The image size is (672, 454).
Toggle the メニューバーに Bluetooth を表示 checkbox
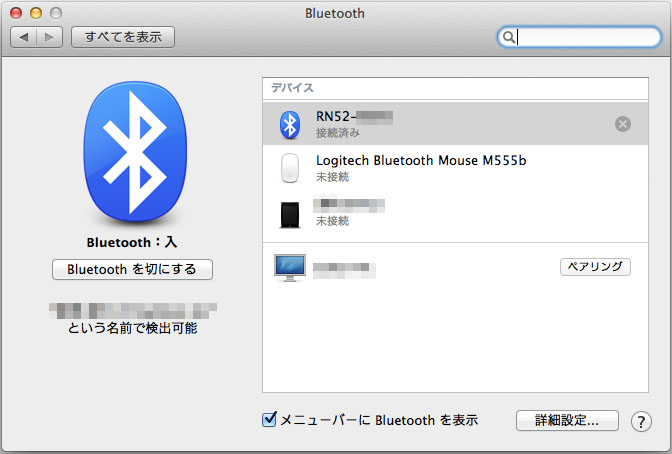pos(269,420)
